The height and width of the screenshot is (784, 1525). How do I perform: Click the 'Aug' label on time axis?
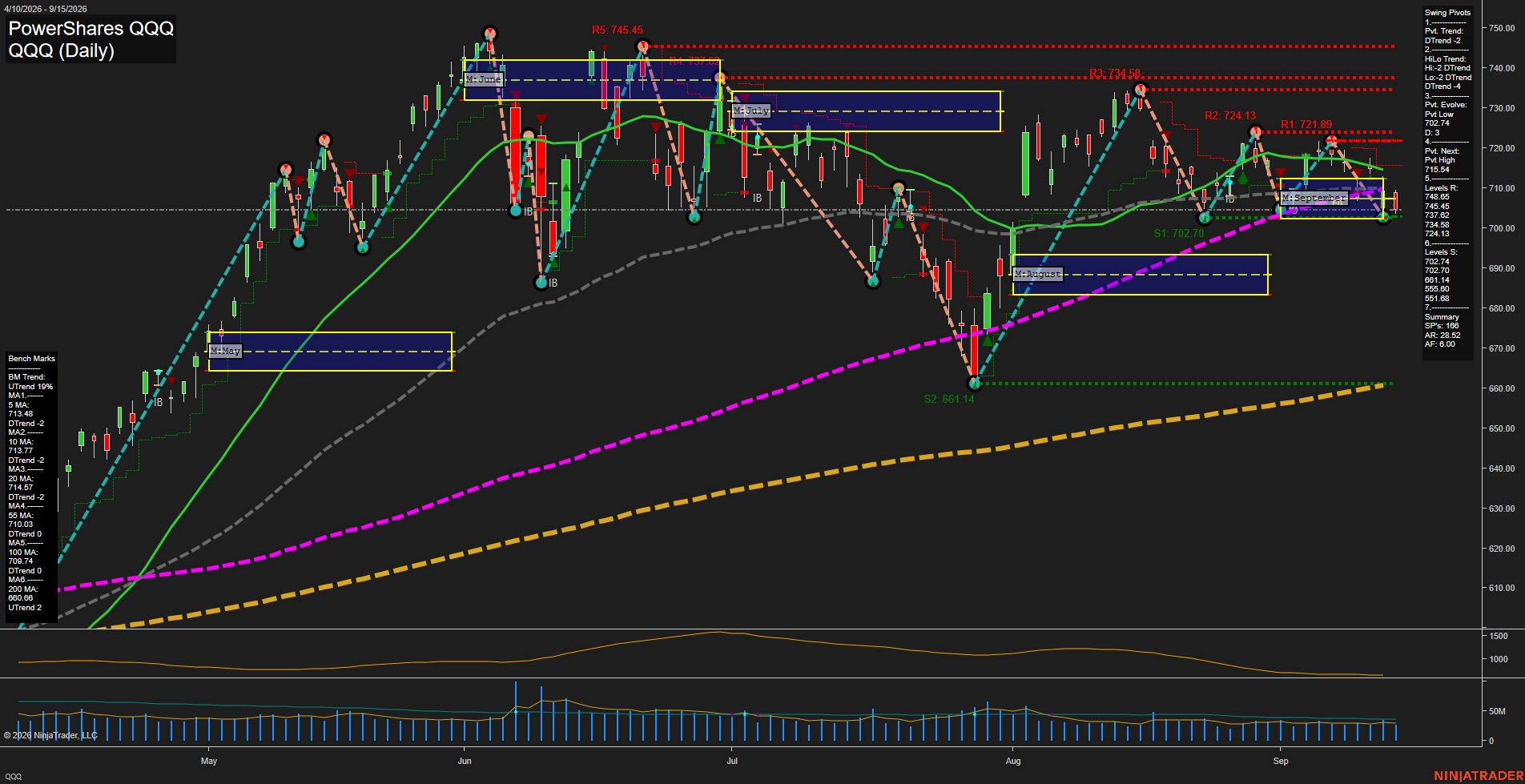pyautogui.click(x=1013, y=761)
